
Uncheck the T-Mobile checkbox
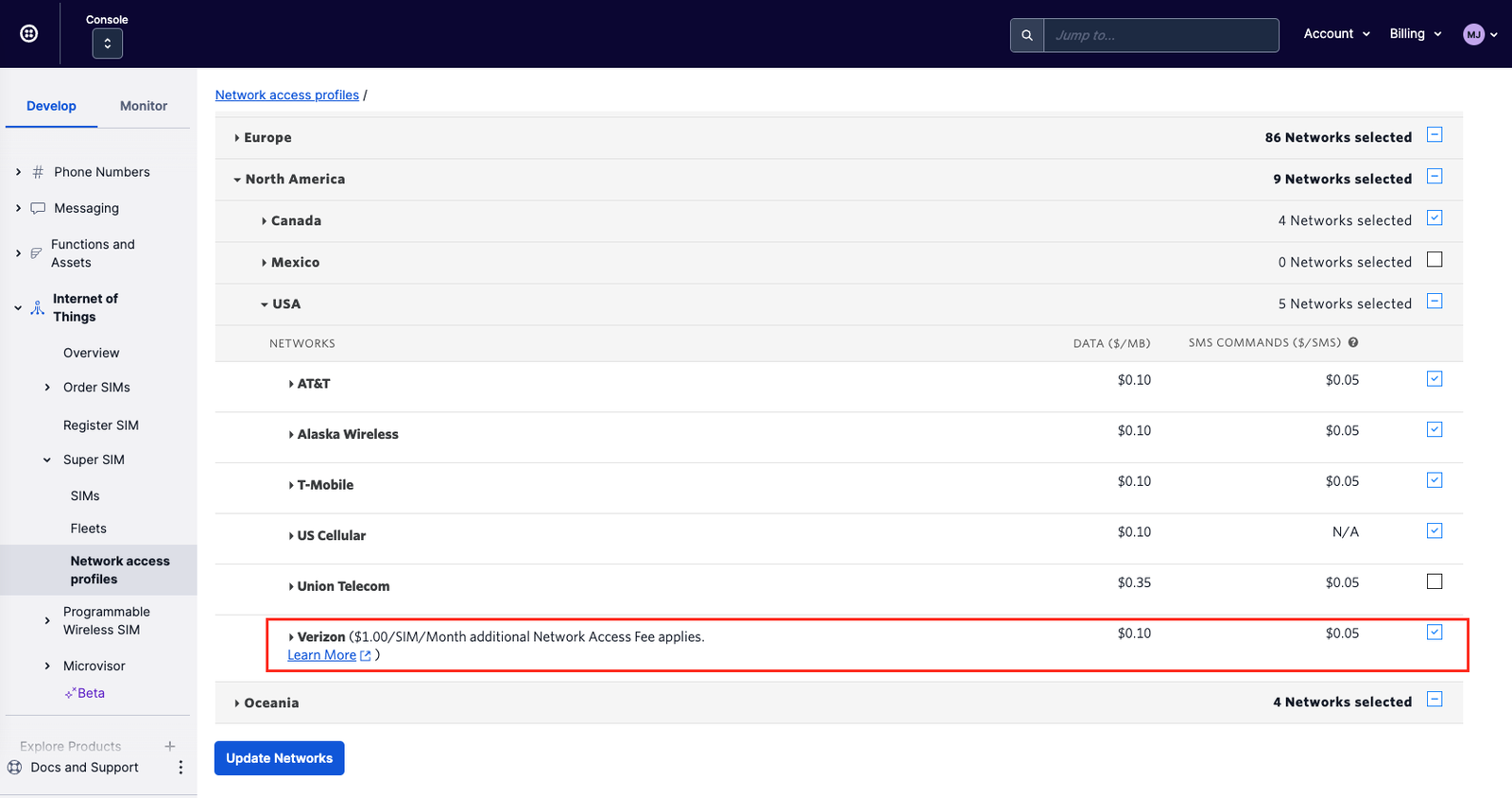pyautogui.click(x=1435, y=480)
